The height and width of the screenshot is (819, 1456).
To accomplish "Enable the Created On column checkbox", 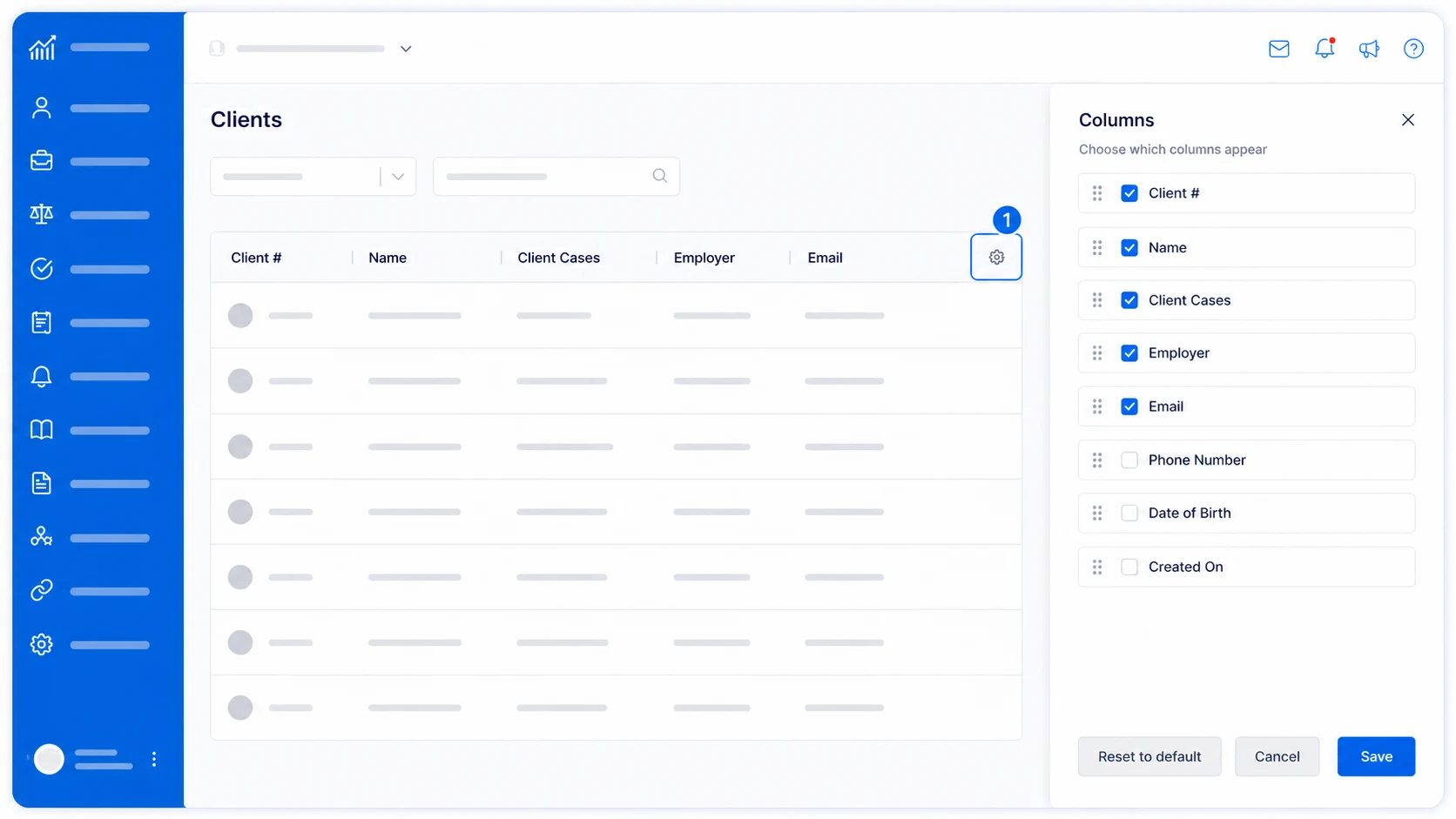I will (x=1129, y=567).
